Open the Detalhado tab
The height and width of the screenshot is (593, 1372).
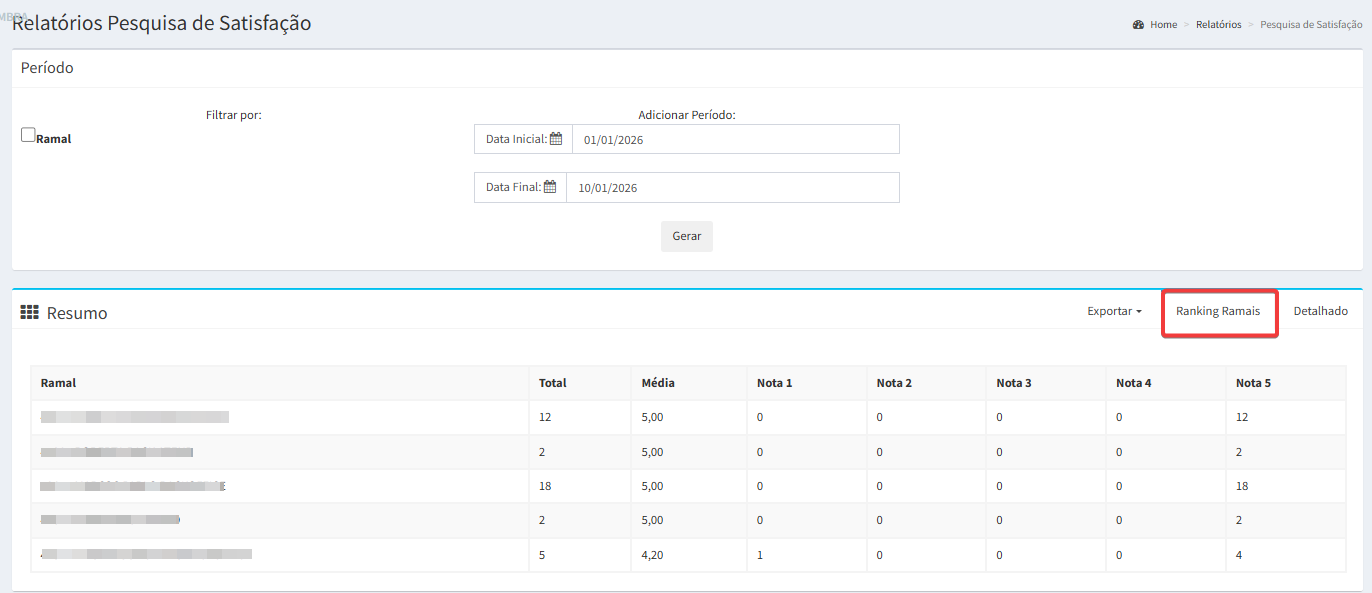point(1320,311)
